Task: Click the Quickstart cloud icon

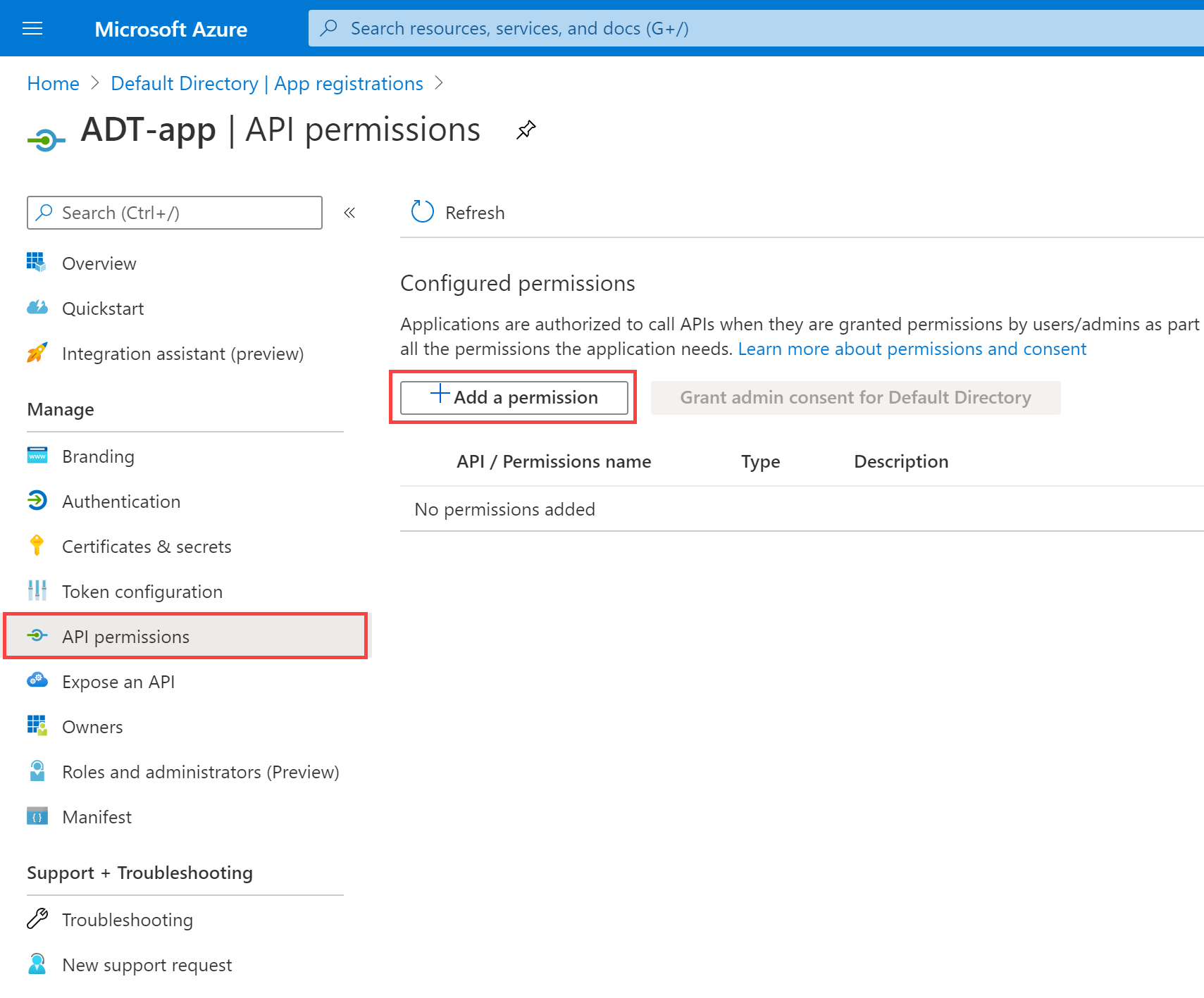Action: 37,307
